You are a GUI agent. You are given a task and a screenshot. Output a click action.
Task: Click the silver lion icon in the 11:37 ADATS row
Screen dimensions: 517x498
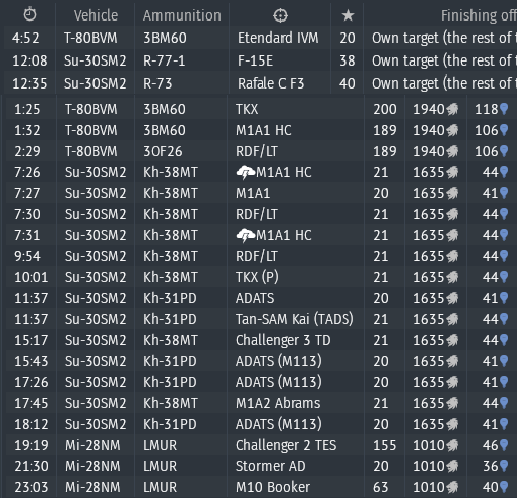pyautogui.click(x=452, y=298)
